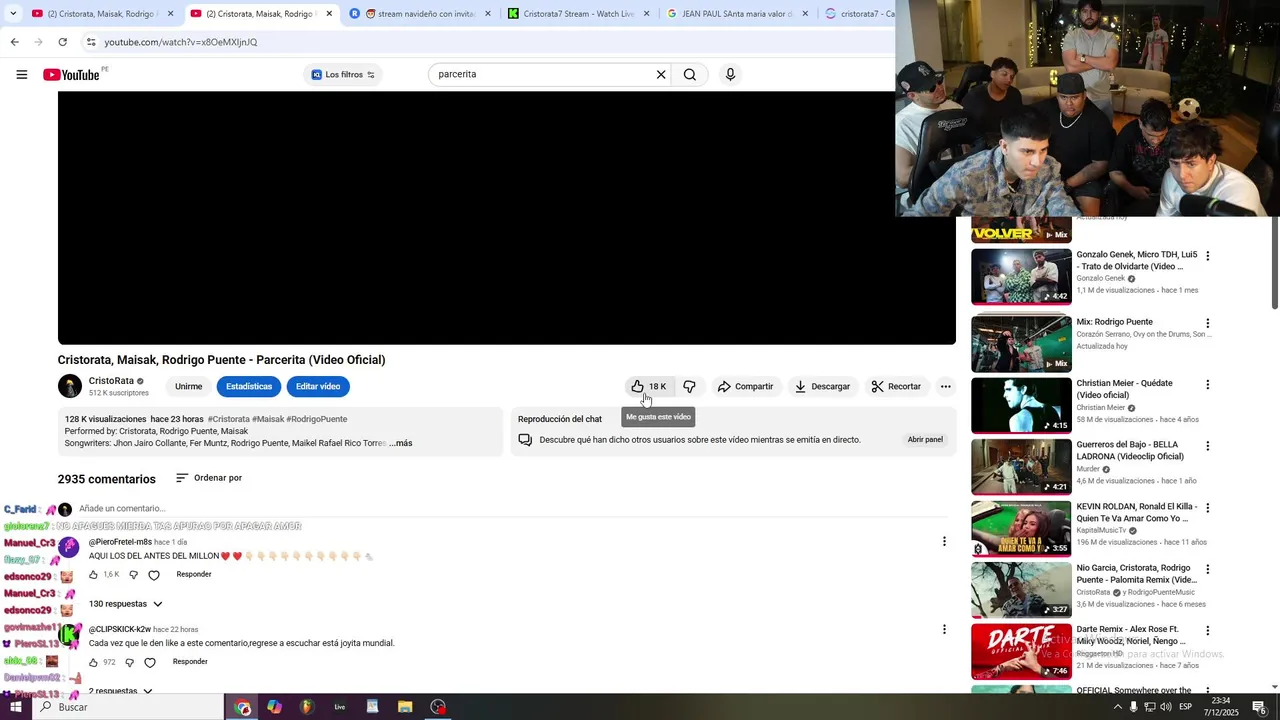Open menu for Guerreros del Bajo video
This screenshot has width=1280, height=720.
point(1208,446)
